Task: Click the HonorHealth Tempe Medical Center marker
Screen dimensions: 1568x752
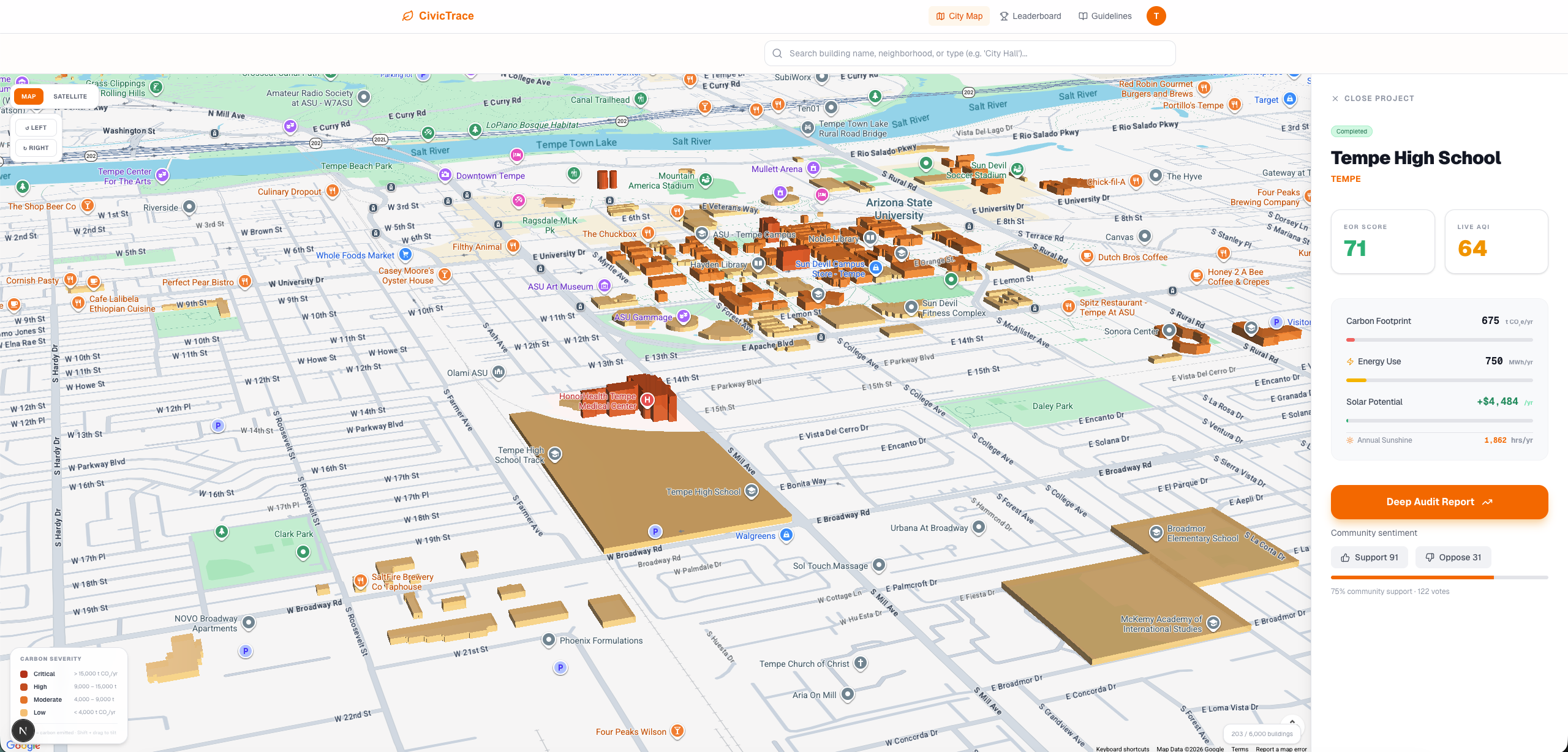Action: pyautogui.click(x=647, y=400)
